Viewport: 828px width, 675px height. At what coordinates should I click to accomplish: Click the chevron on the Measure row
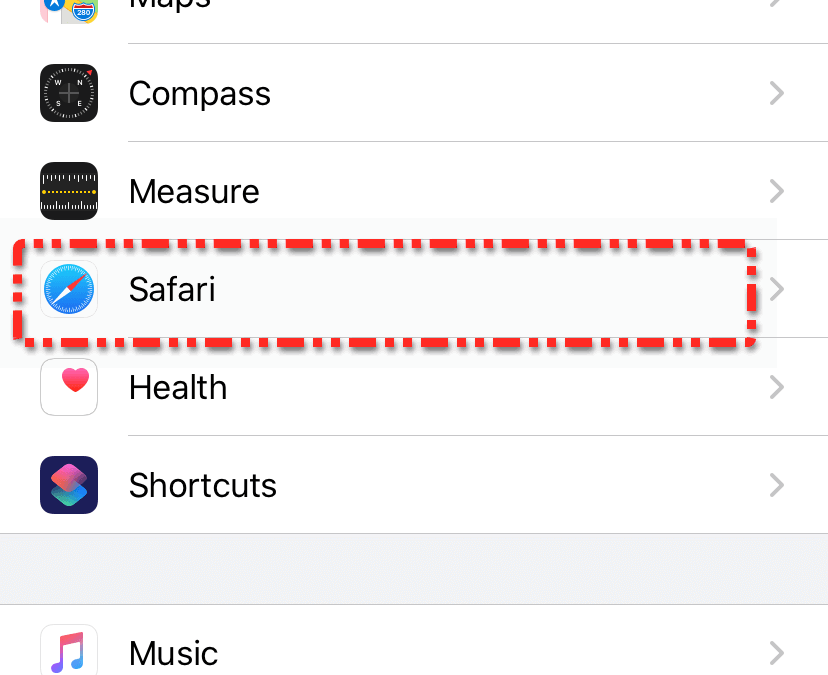(x=776, y=191)
